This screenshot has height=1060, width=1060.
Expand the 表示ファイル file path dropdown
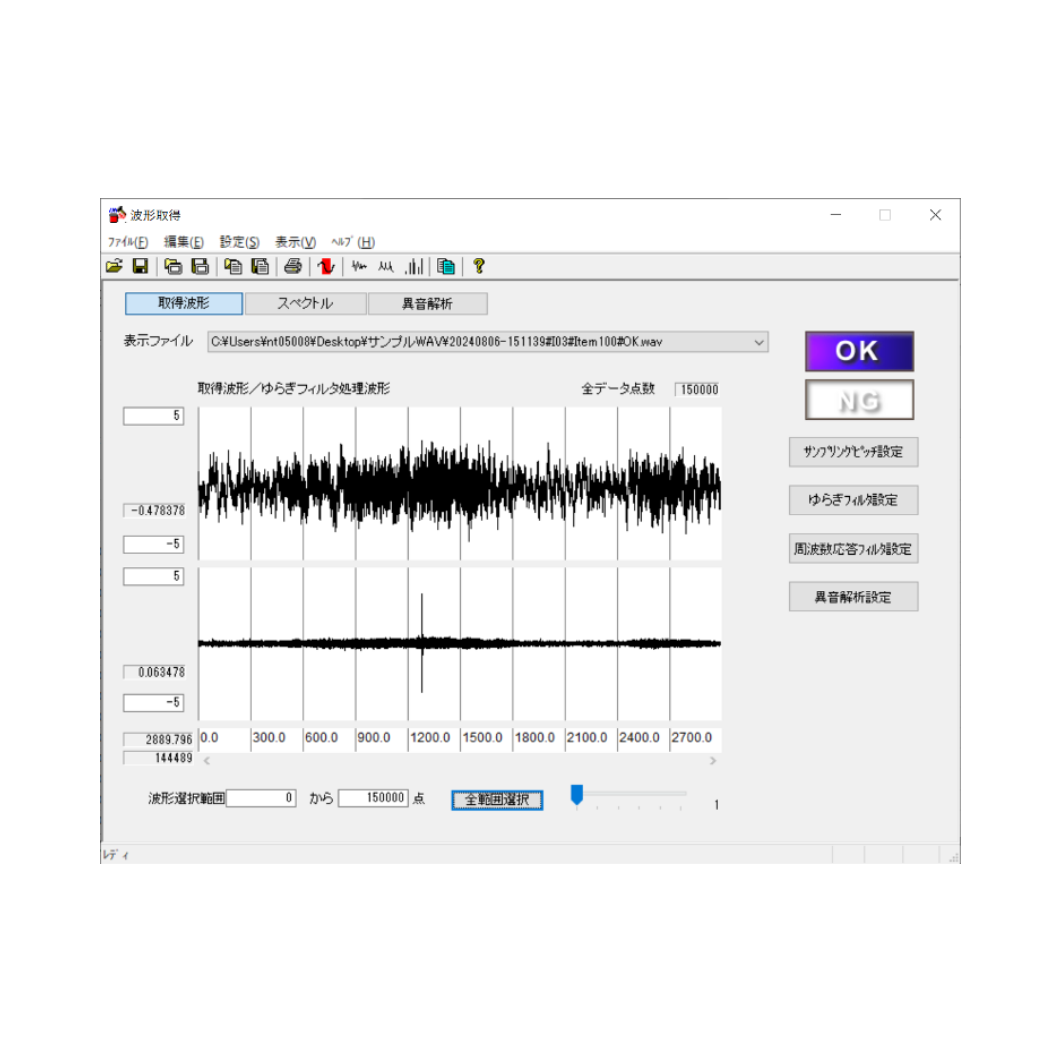[759, 342]
